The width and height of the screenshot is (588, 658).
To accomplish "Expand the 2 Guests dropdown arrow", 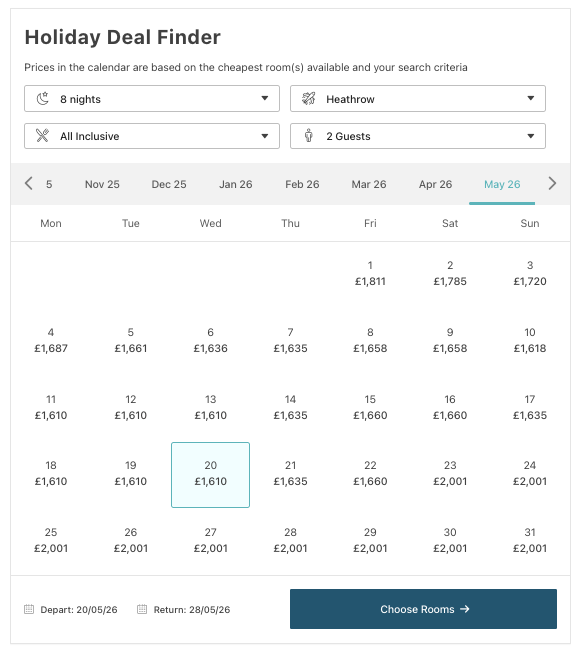I will point(531,136).
